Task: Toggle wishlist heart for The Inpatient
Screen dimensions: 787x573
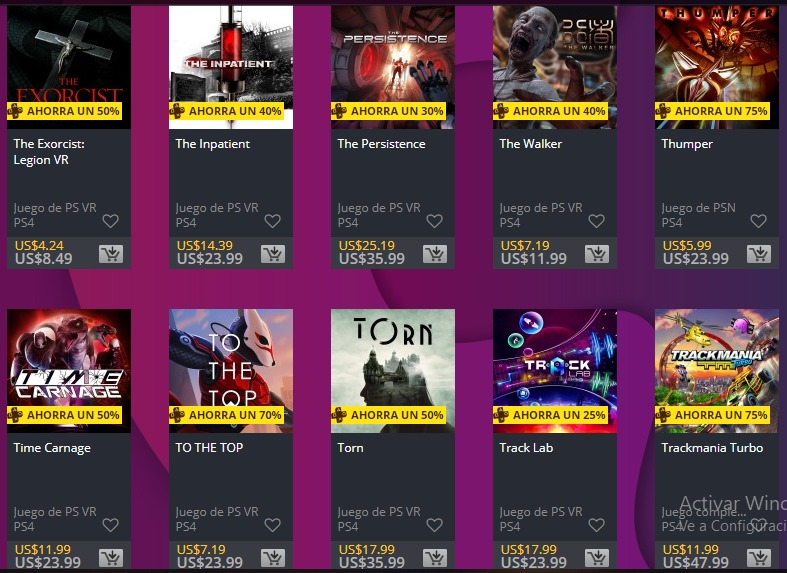Action: [x=273, y=221]
